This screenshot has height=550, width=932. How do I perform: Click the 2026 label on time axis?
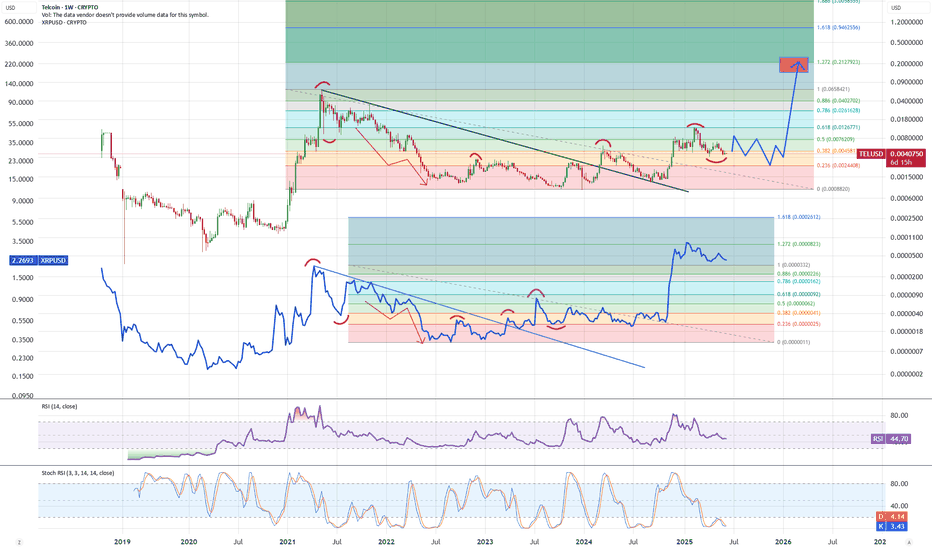click(x=782, y=541)
